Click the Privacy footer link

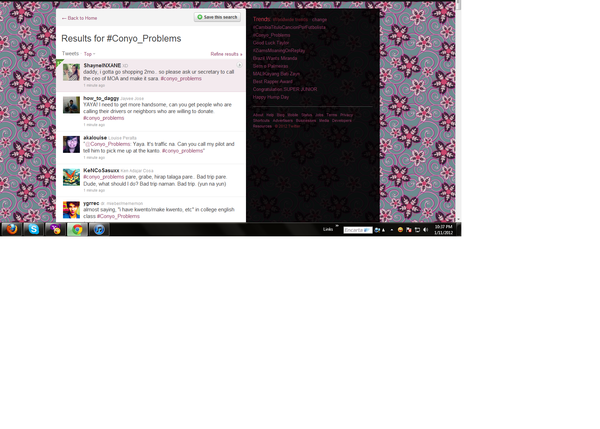[346, 115]
